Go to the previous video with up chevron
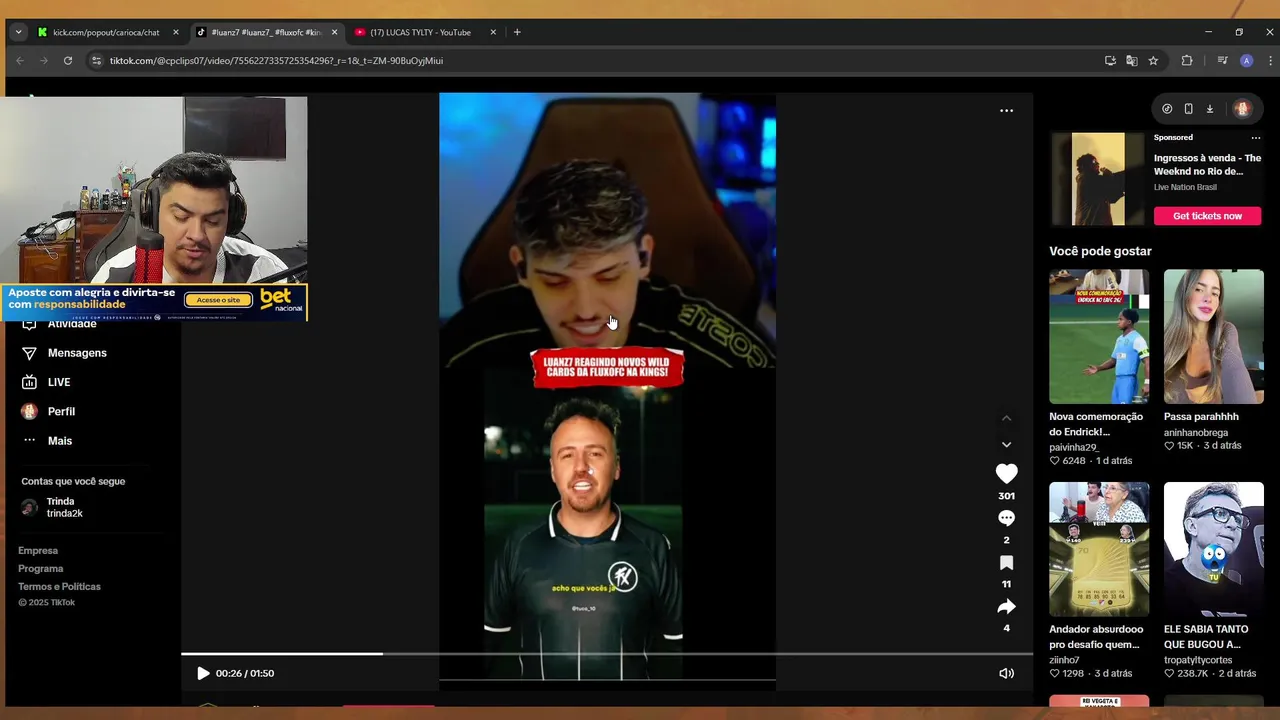 click(1006, 418)
